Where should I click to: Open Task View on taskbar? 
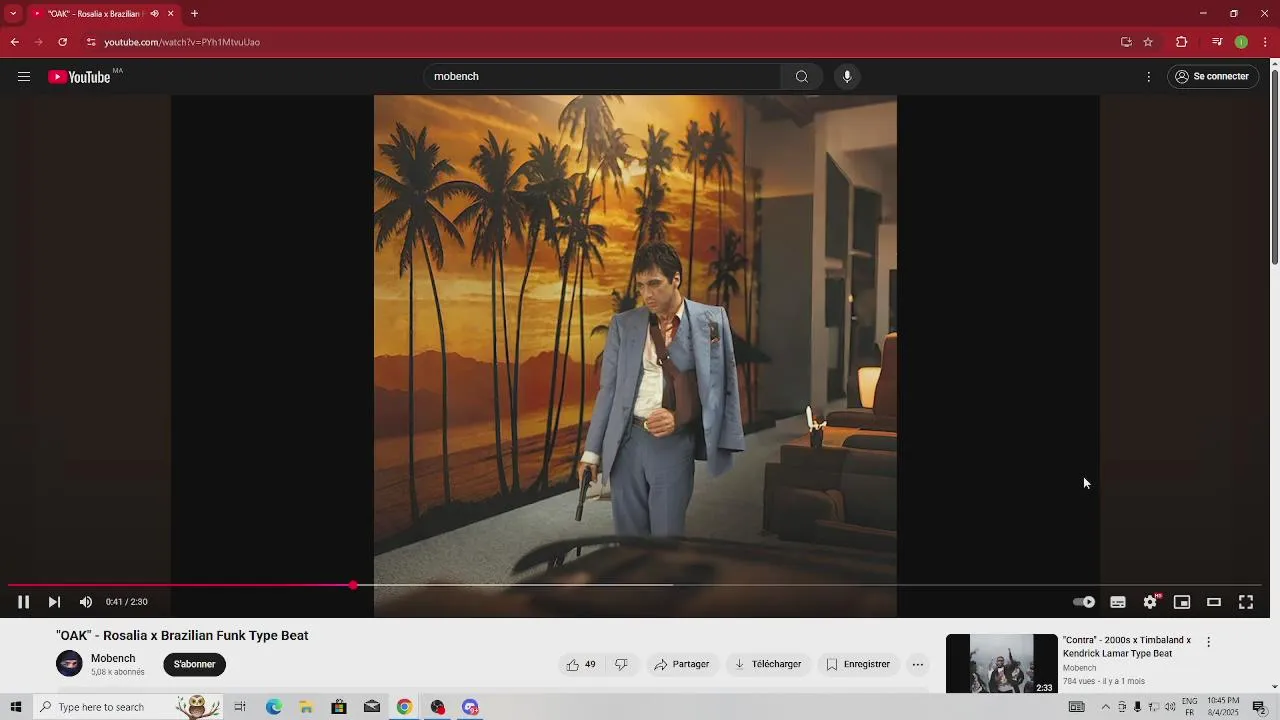coord(240,707)
